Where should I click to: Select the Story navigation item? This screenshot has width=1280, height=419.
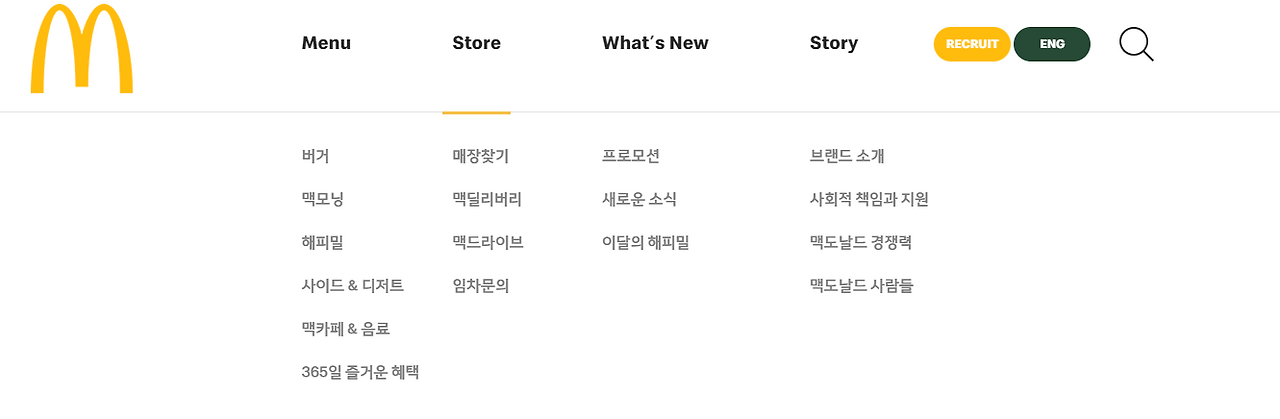834,43
